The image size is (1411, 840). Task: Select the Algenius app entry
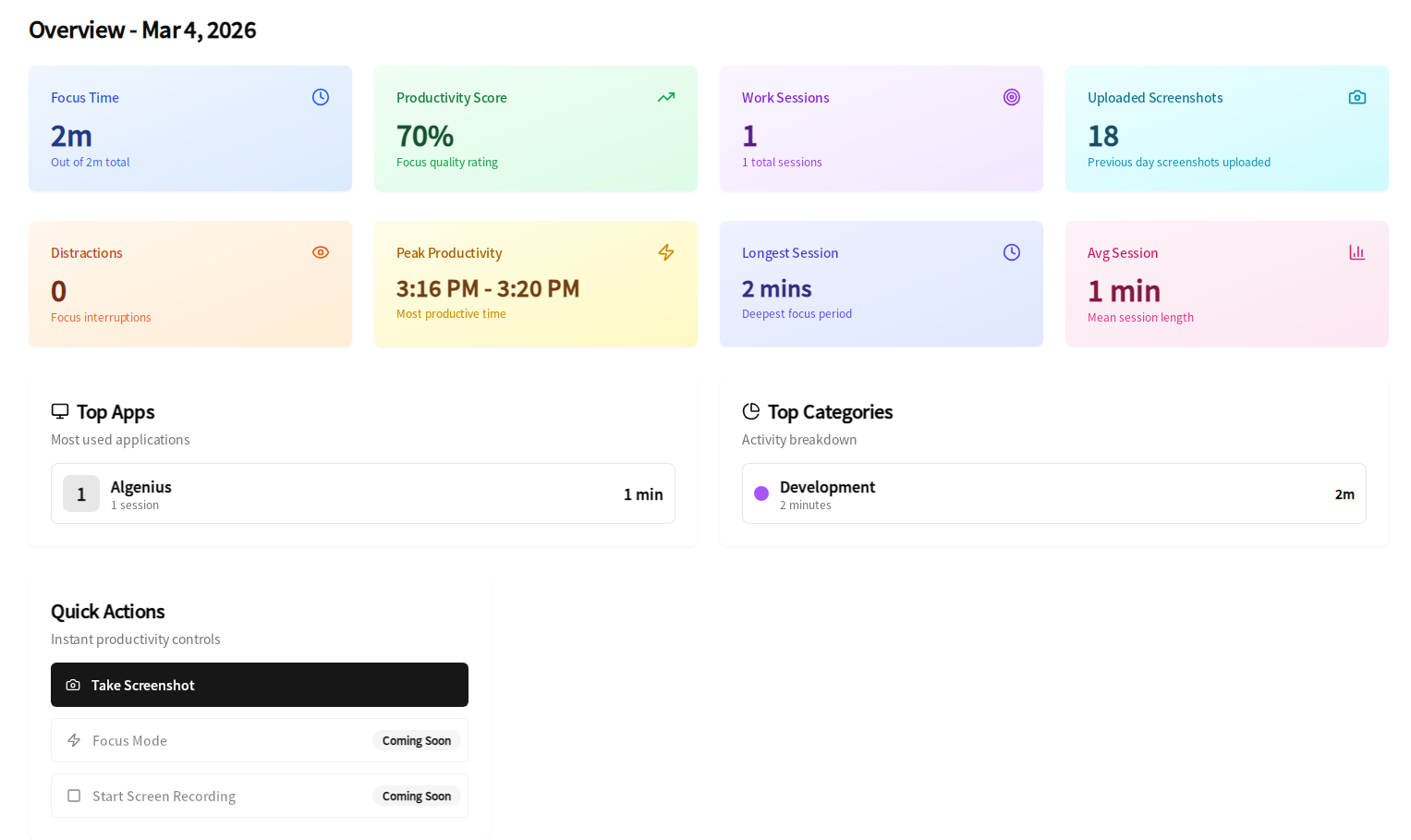(363, 493)
